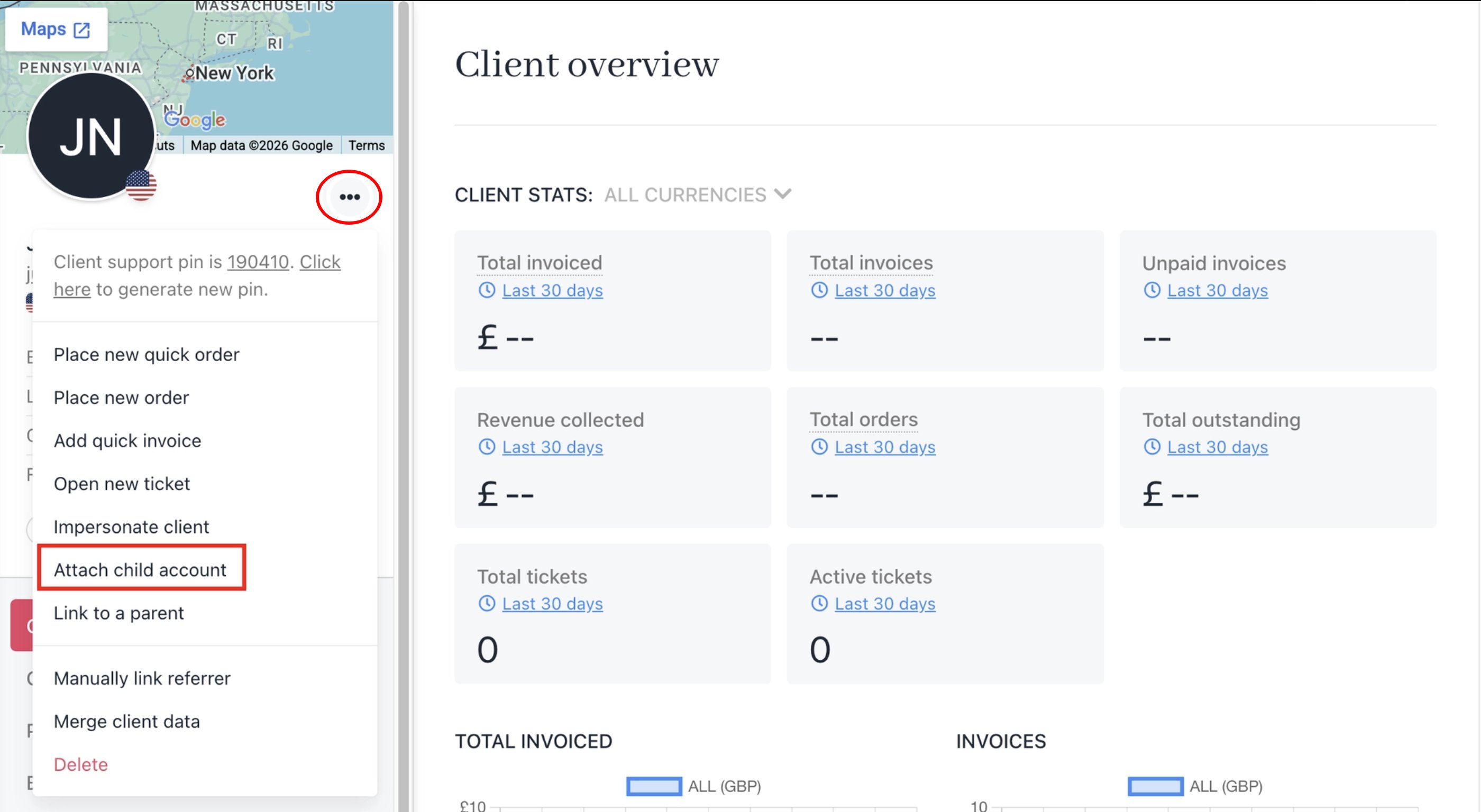Viewport: 1481px width, 812px height.
Task: Toggle ALL (GBP) legend in Total Invoiced chart
Action: tap(693, 786)
